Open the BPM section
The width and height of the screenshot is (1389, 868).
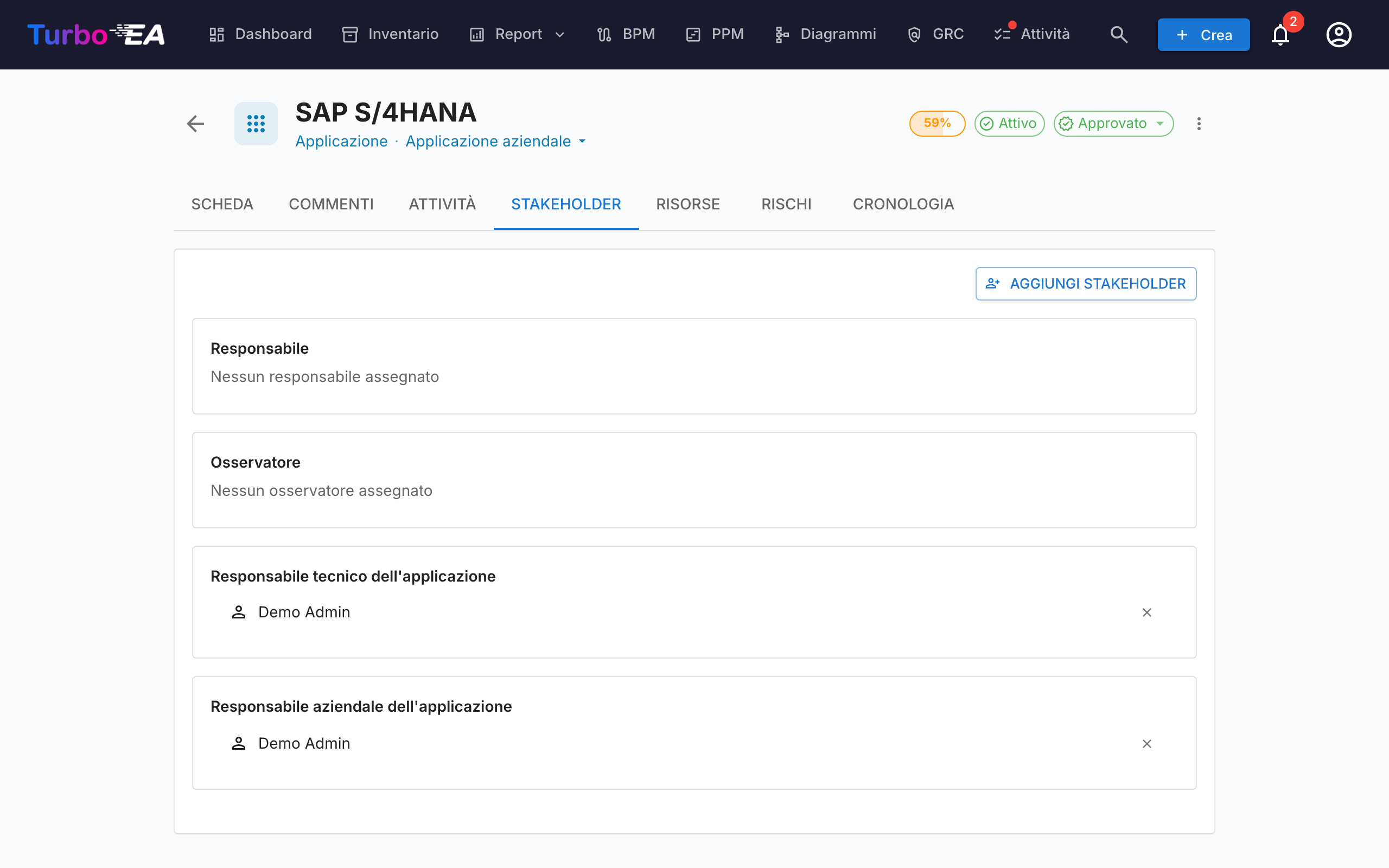point(626,34)
